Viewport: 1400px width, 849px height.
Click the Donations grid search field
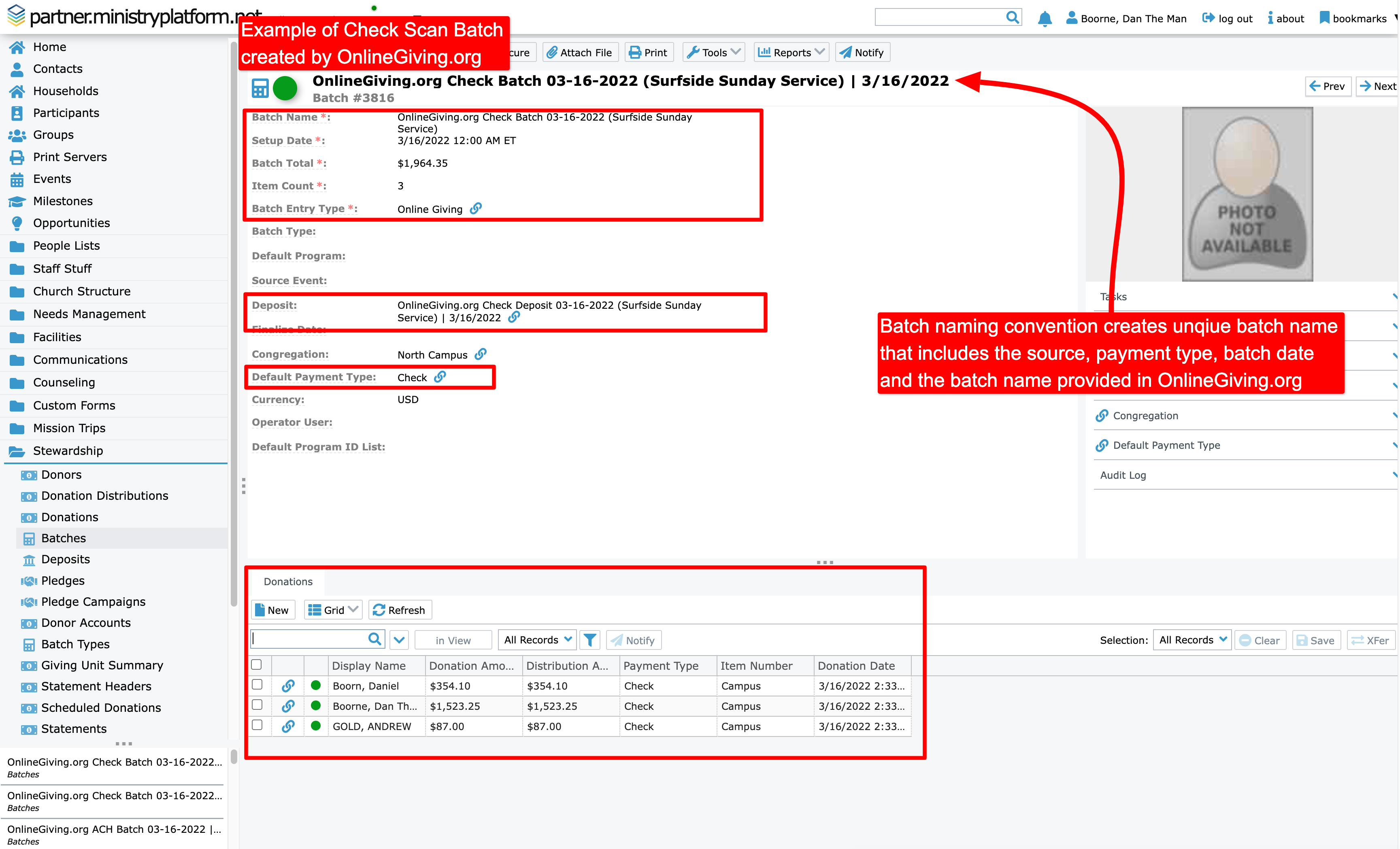click(310, 639)
